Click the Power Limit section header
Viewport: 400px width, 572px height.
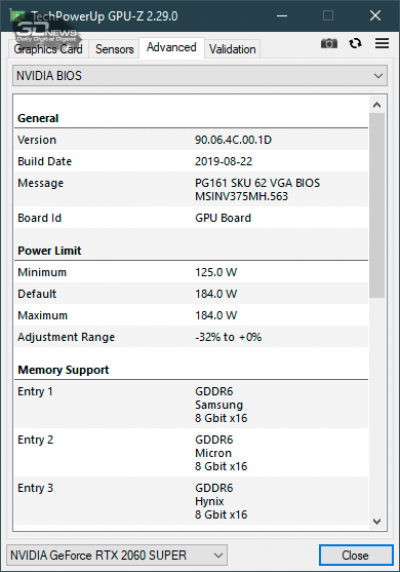49,251
